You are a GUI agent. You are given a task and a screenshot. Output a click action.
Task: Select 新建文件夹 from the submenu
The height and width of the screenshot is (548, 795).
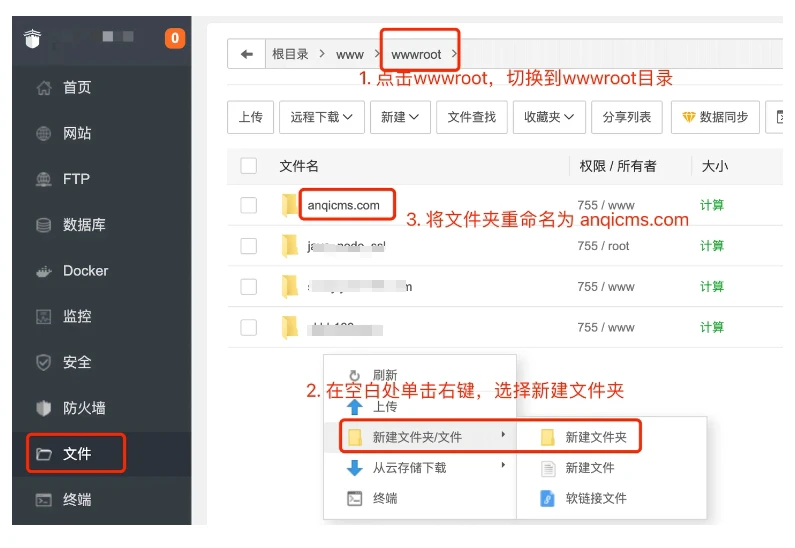(595, 437)
